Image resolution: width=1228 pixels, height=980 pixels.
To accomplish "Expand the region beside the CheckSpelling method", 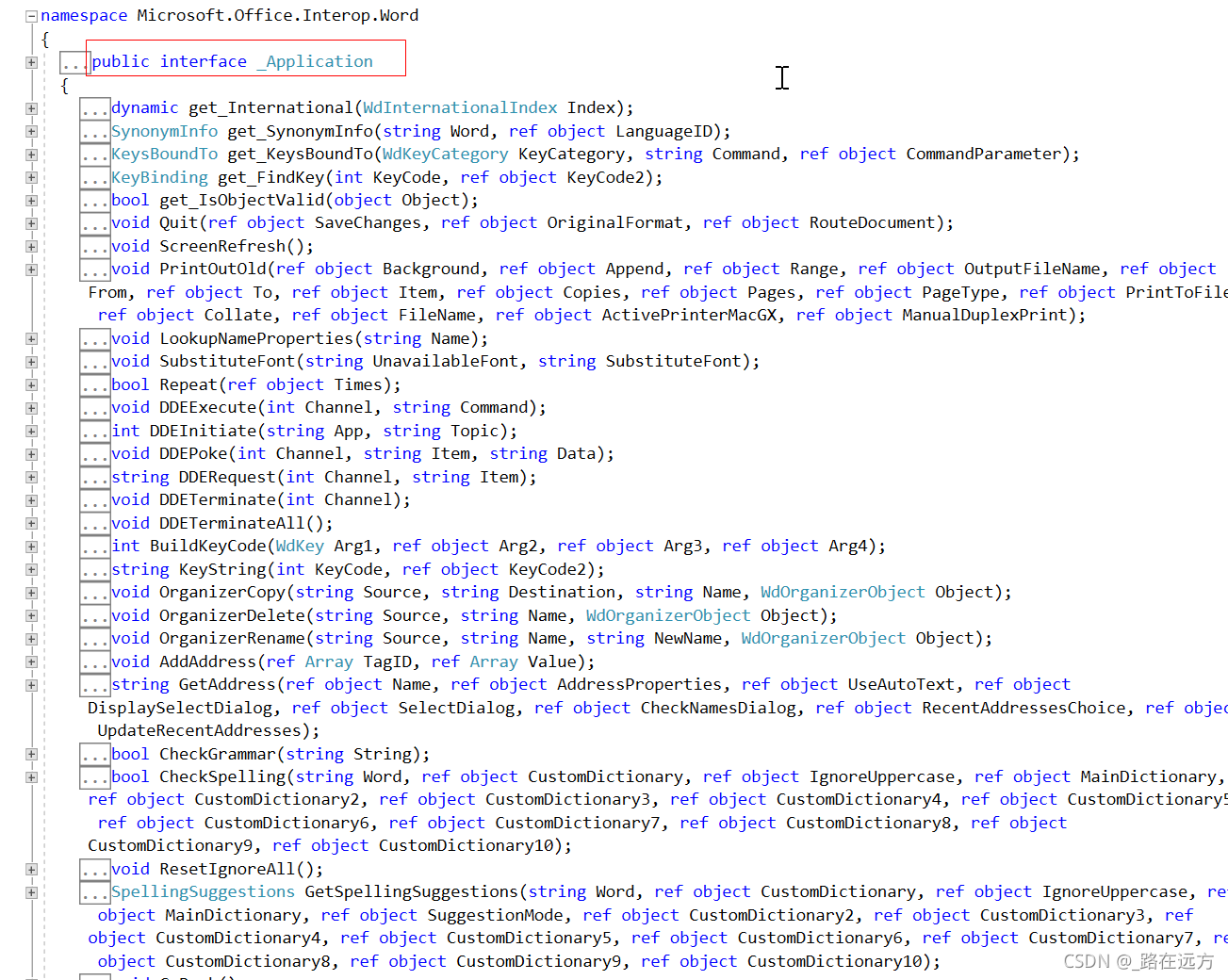I will (31, 776).
